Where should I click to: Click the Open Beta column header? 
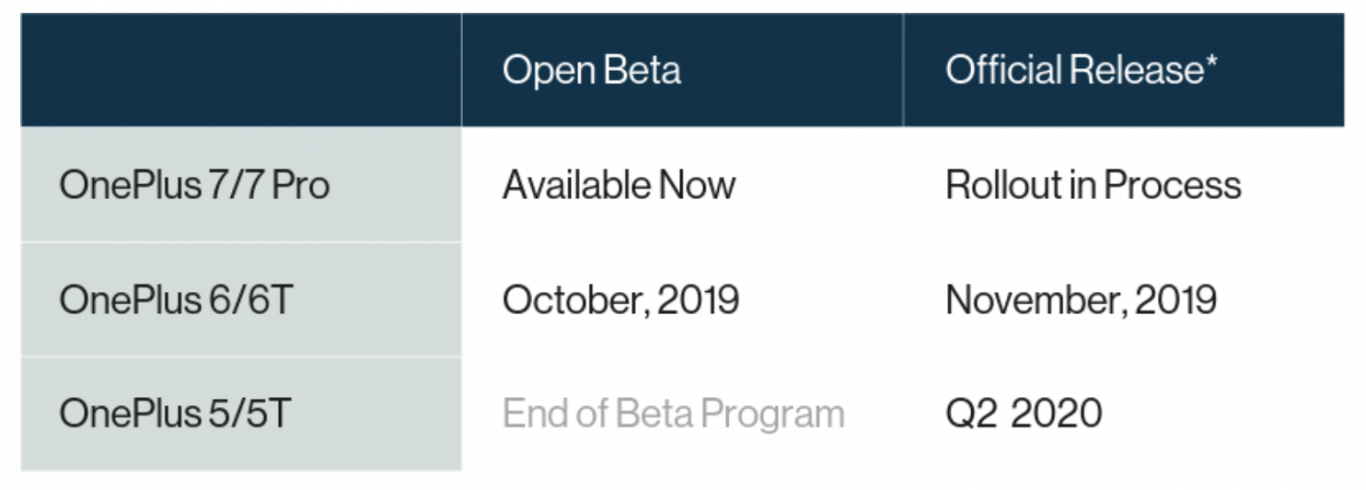pyautogui.click(x=591, y=70)
